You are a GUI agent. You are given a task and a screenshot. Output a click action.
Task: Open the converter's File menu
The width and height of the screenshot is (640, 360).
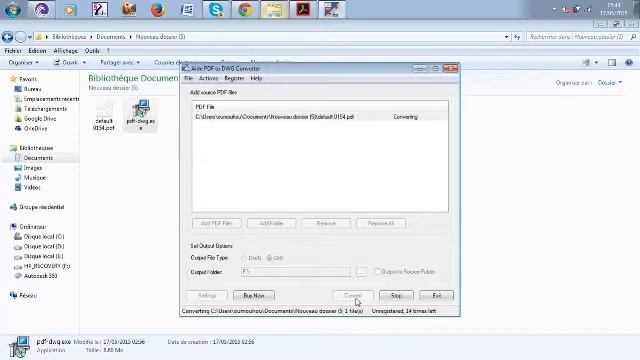point(188,78)
